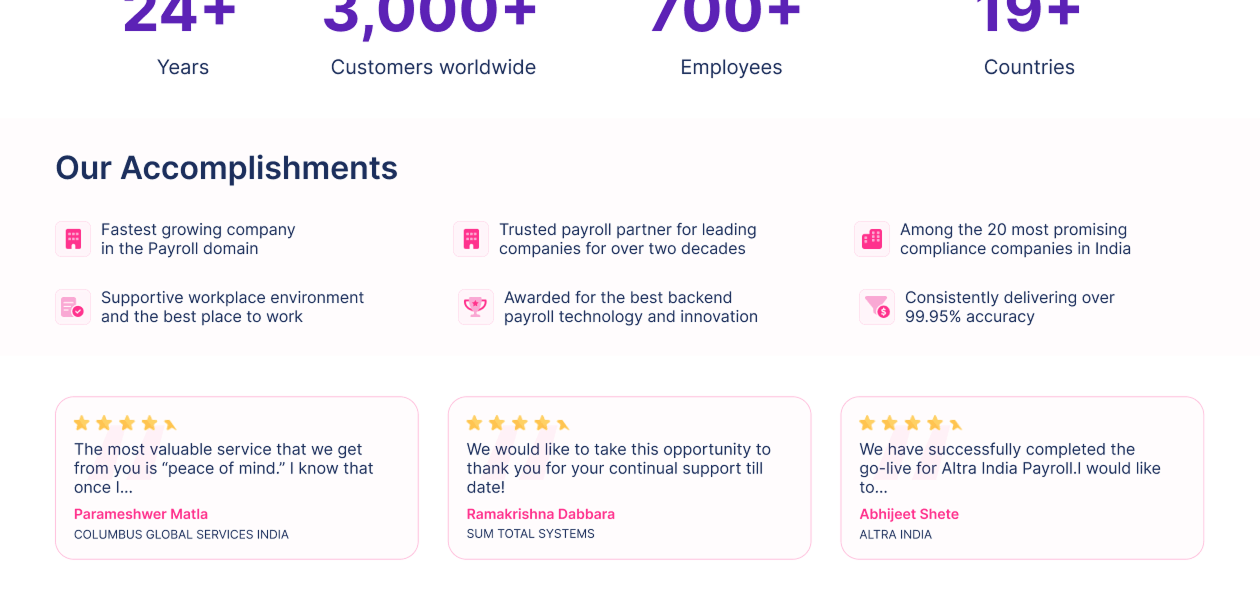Click the "continual support" testimonial text
The image size is (1260, 600).
pyautogui.click(x=618, y=468)
